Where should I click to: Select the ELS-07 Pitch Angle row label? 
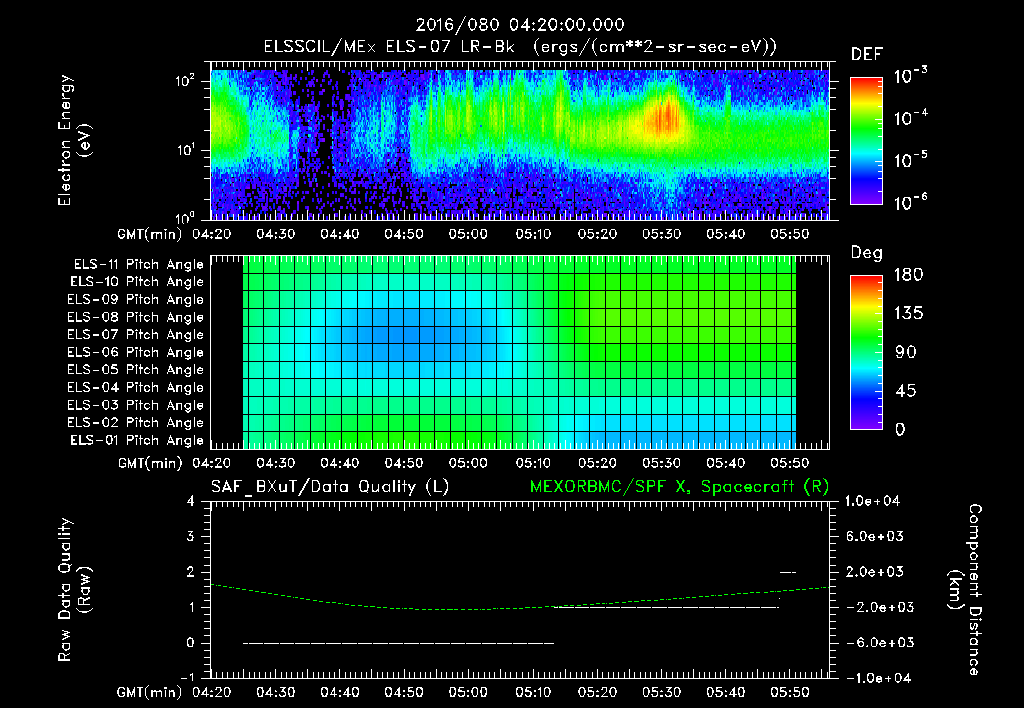136,335
